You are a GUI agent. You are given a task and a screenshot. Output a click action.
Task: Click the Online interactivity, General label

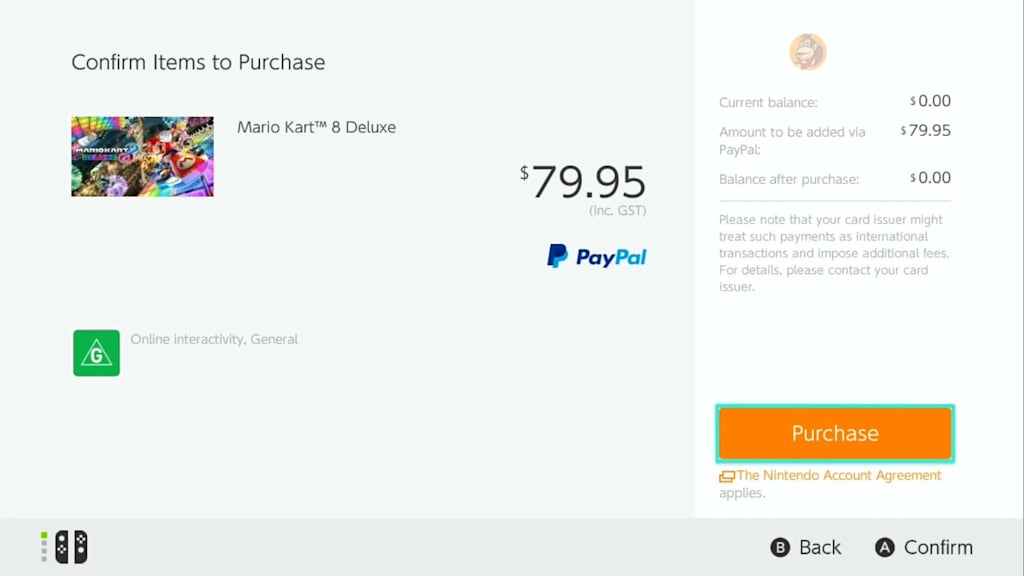214,339
